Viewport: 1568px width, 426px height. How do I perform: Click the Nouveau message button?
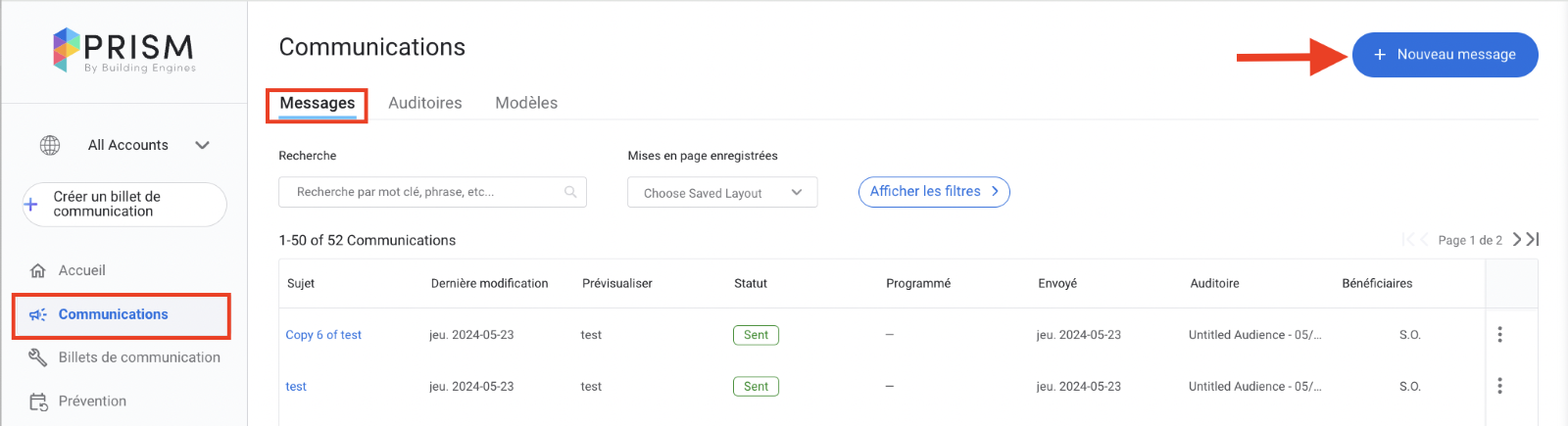coord(1445,55)
